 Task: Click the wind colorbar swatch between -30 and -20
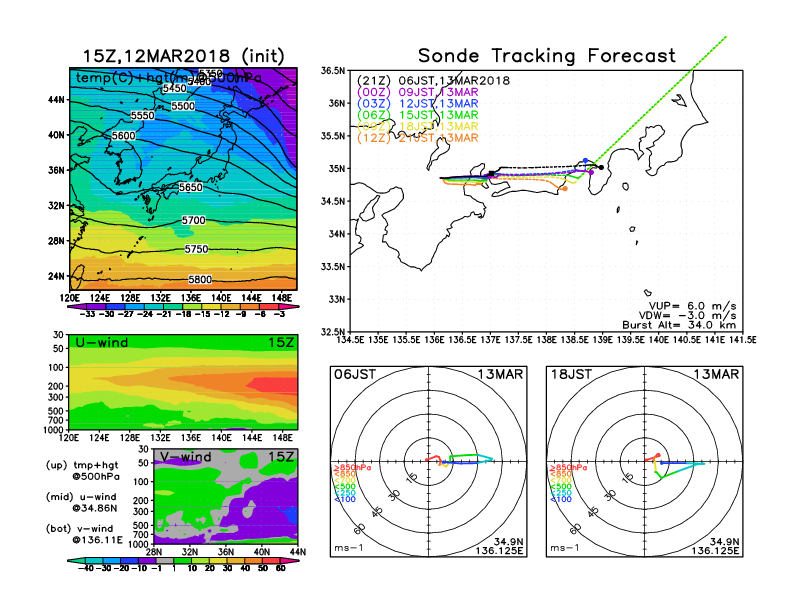point(112,560)
